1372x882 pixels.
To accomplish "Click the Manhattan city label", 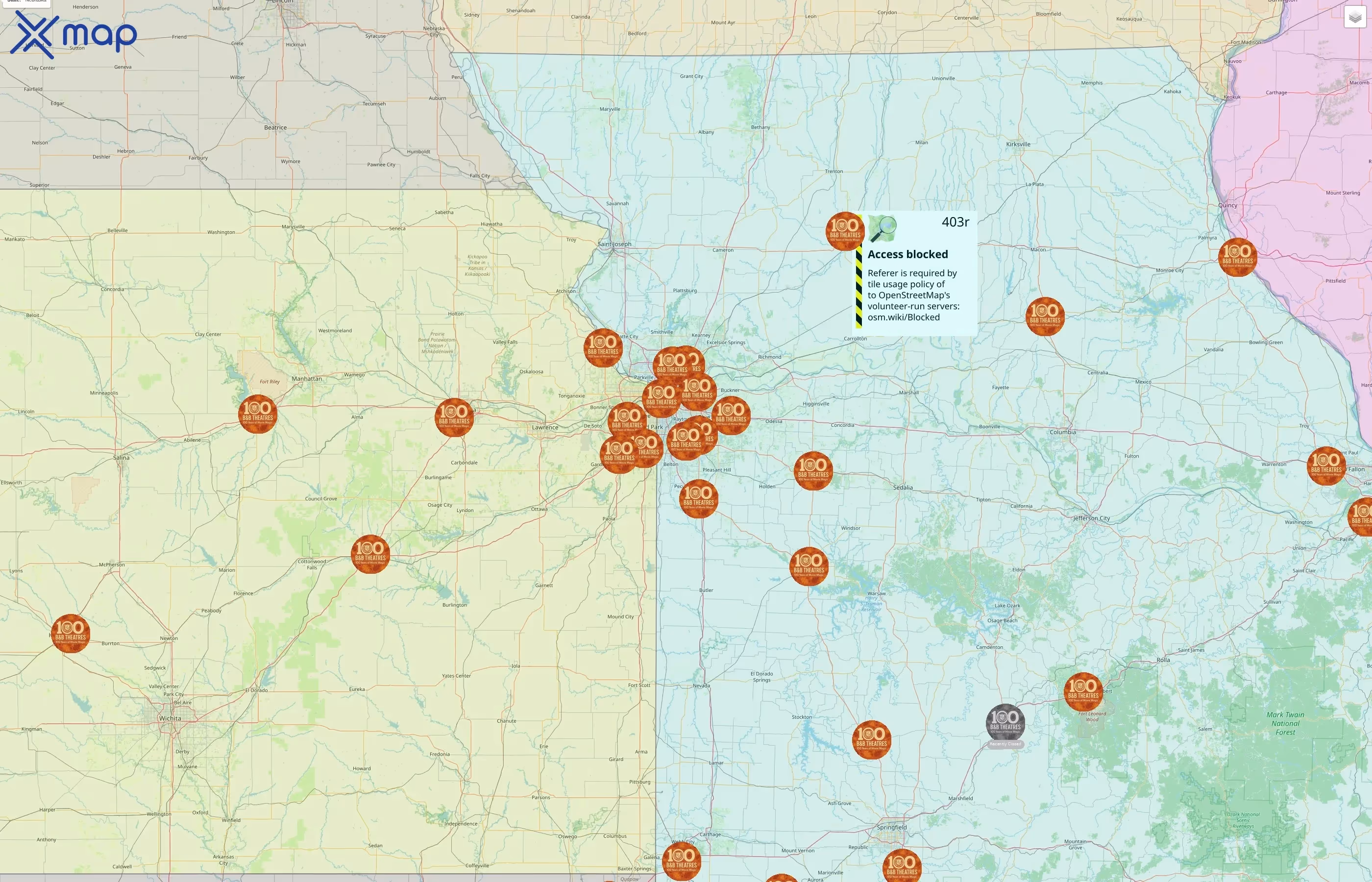I will tap(307, 379).
